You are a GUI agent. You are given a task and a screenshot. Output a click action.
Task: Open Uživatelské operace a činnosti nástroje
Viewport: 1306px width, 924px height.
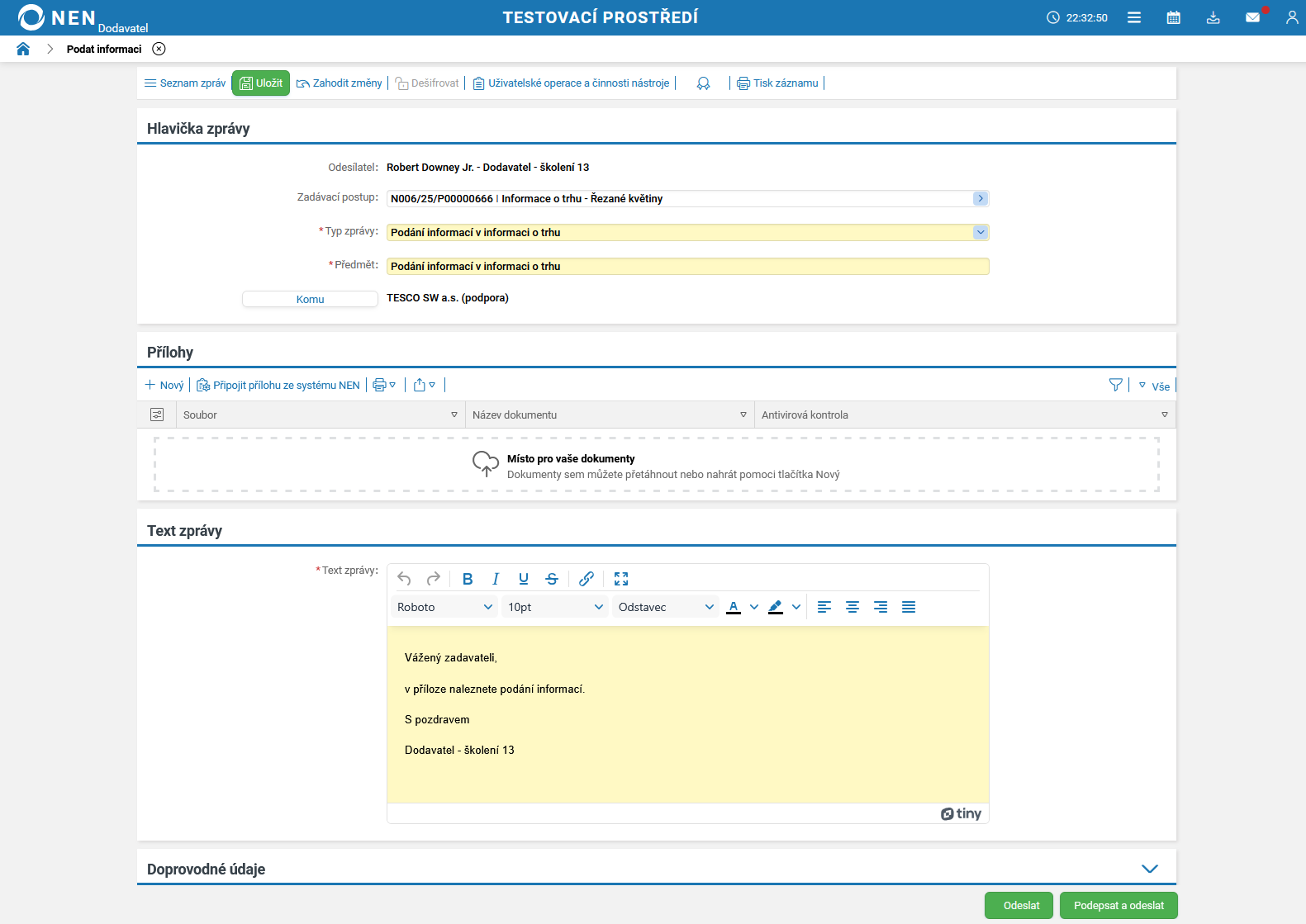(x=571, y=83)
